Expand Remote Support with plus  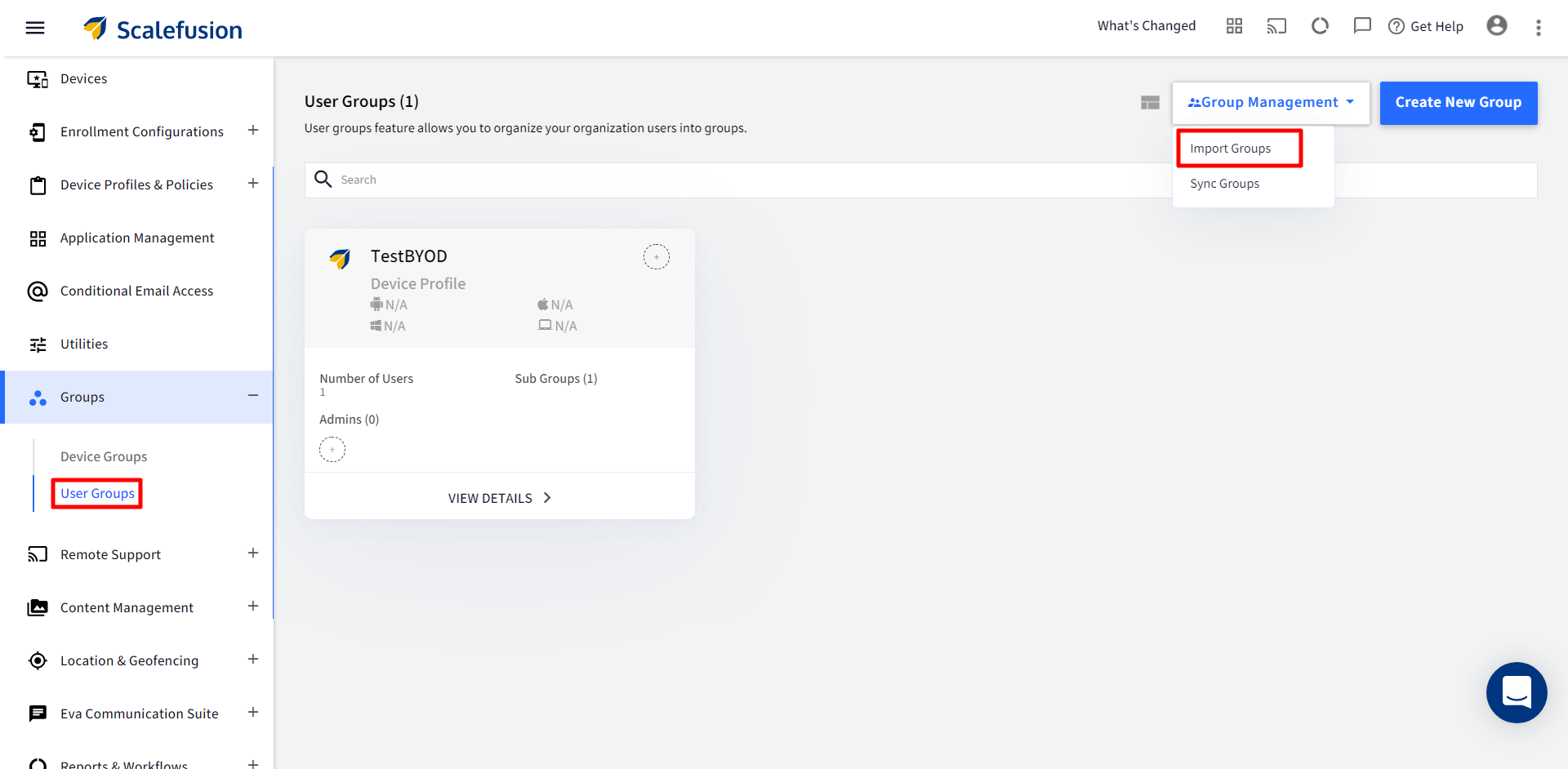(253, 553)
